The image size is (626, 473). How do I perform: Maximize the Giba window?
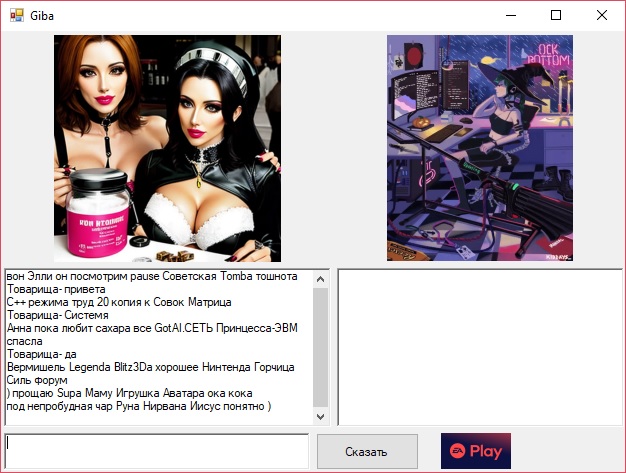[x=556, y=16]
